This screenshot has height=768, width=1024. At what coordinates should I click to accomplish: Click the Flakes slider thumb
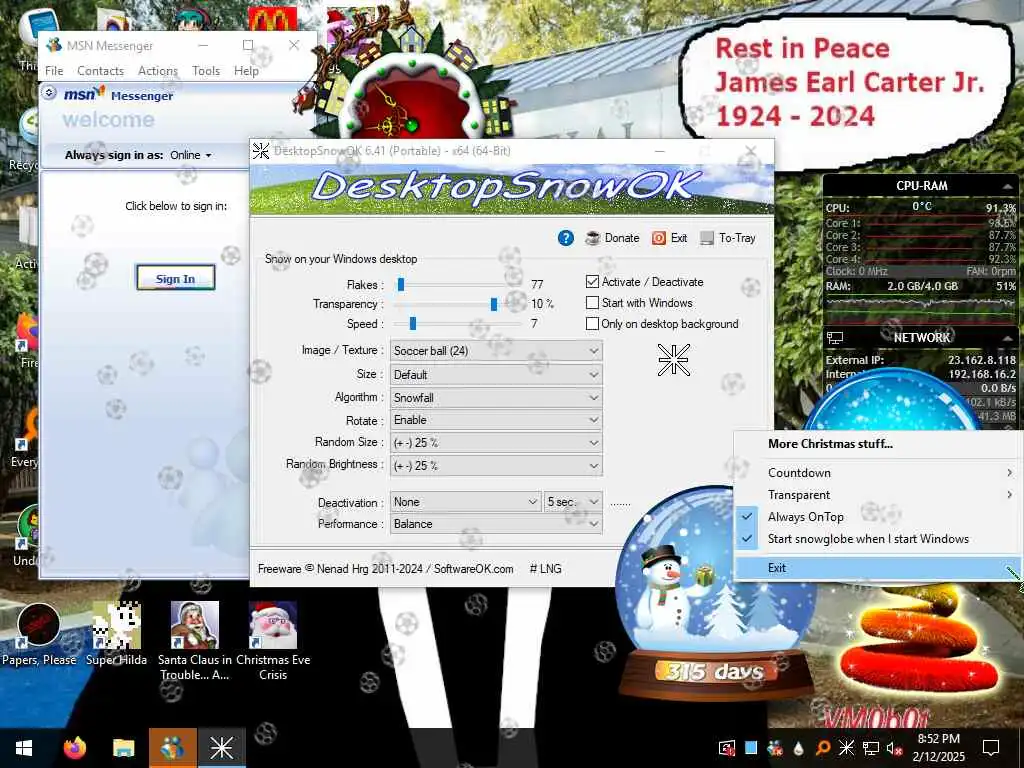pos(401,284)
